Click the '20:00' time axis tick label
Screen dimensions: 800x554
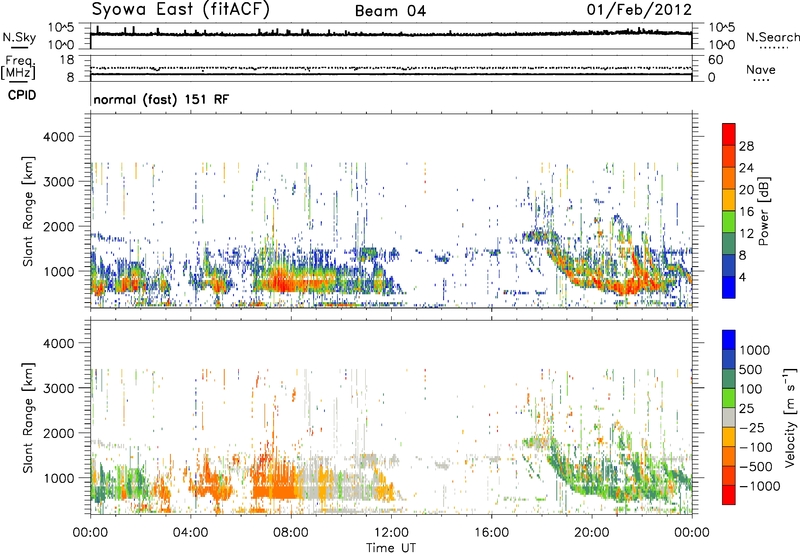[591, 533]
